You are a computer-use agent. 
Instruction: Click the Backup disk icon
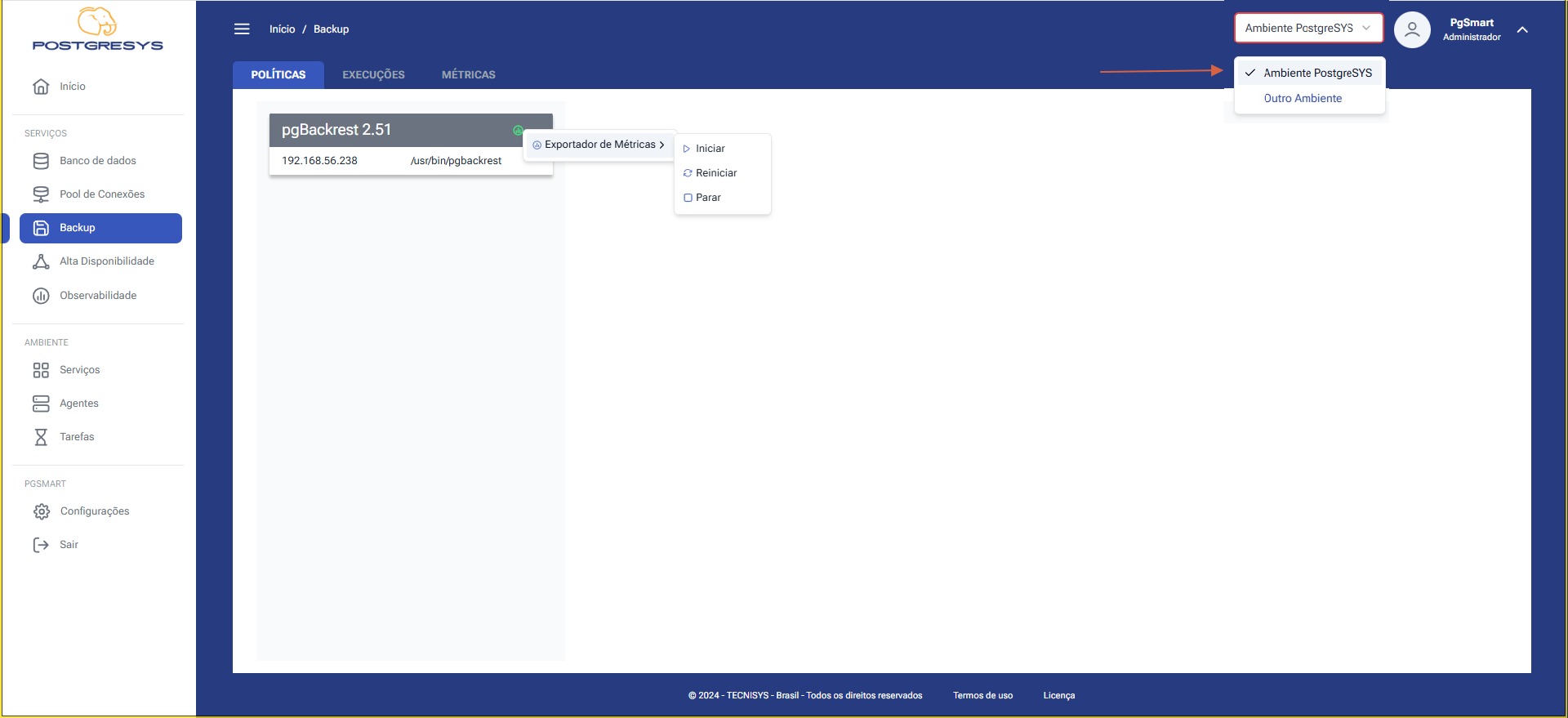pos(41,228)
